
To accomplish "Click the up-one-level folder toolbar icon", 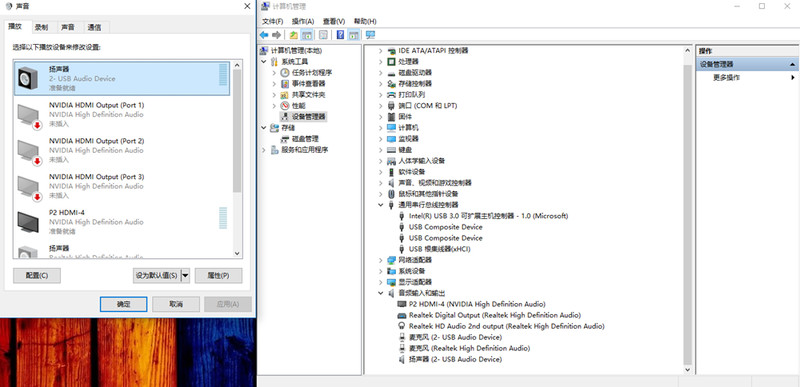I will click(x=293, y=35).
